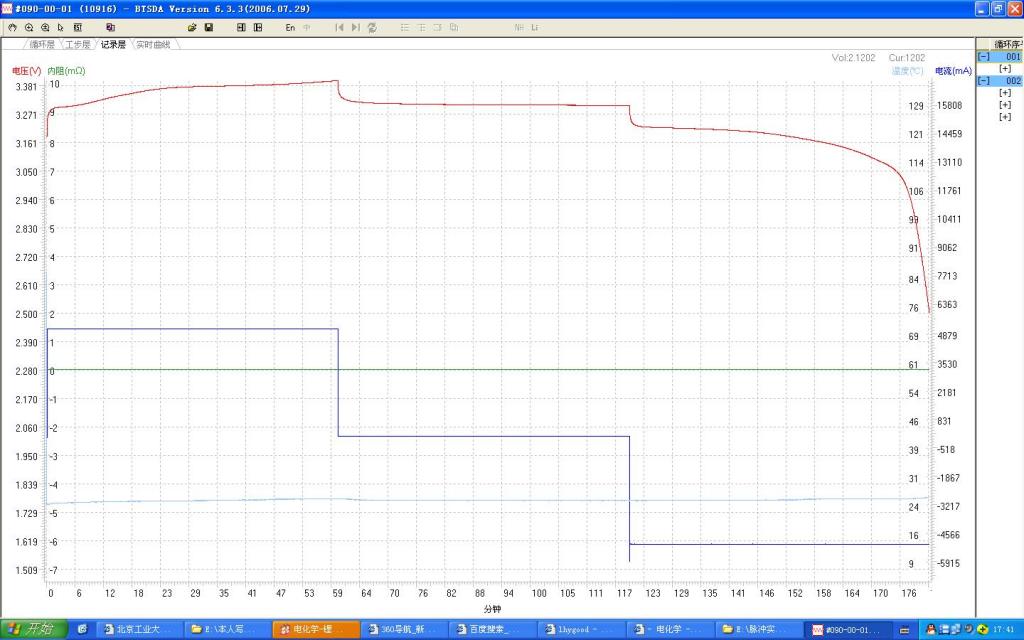
Task: Open the 工步层 tab
Action: pyautogui.click(x=78, y=44)
